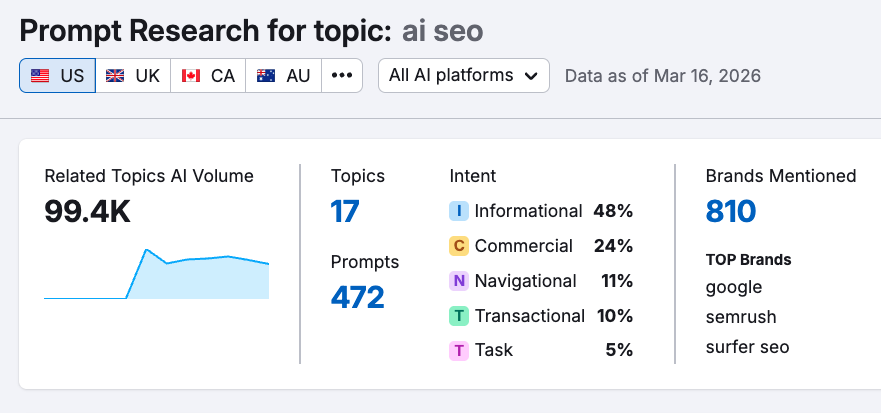The image size is (881, 413).
Task: Click the chevron arrow beside All AI platforms
Action: point(531,76)
